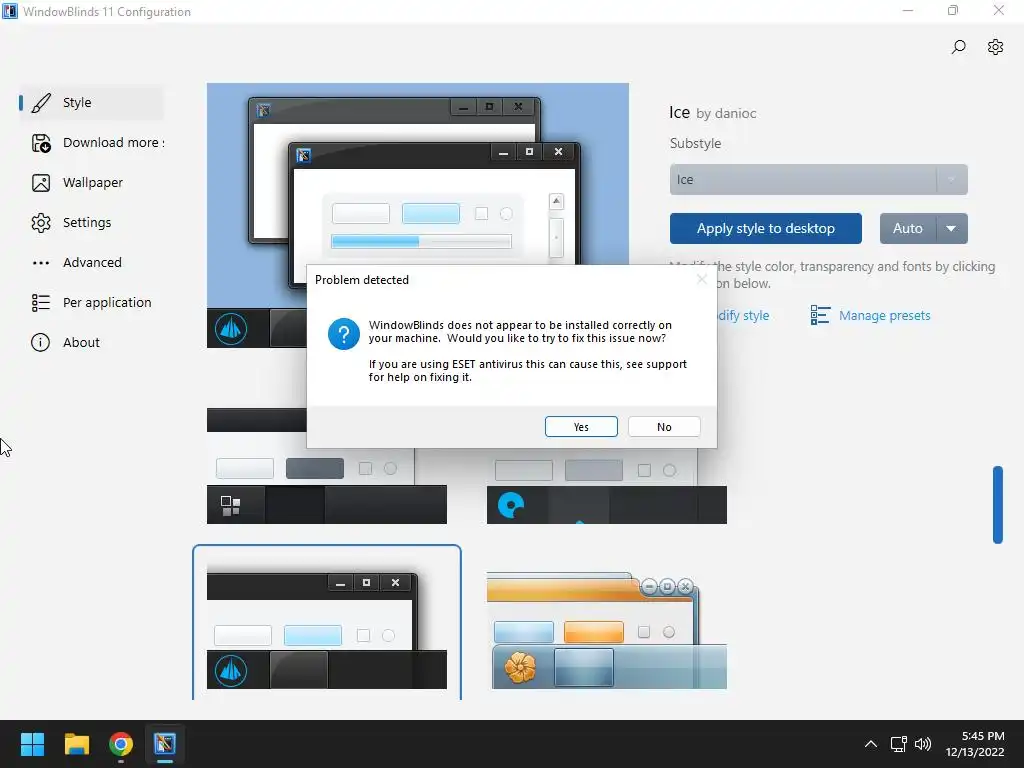Open File Explorer from taskbar
The height and width of the screenshot is (768, 1024).
(76, 744)
